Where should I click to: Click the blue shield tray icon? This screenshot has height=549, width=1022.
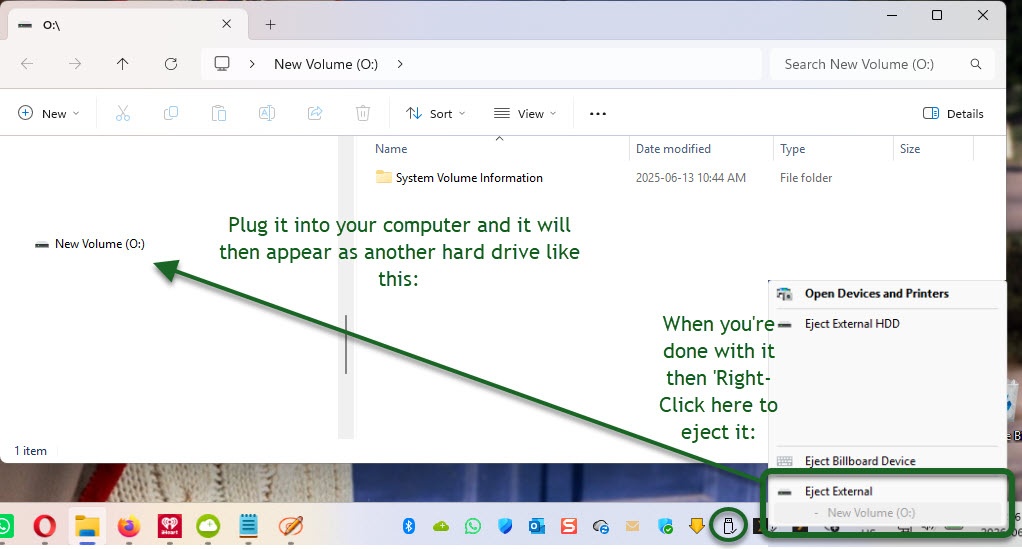(x=505, y=526)
